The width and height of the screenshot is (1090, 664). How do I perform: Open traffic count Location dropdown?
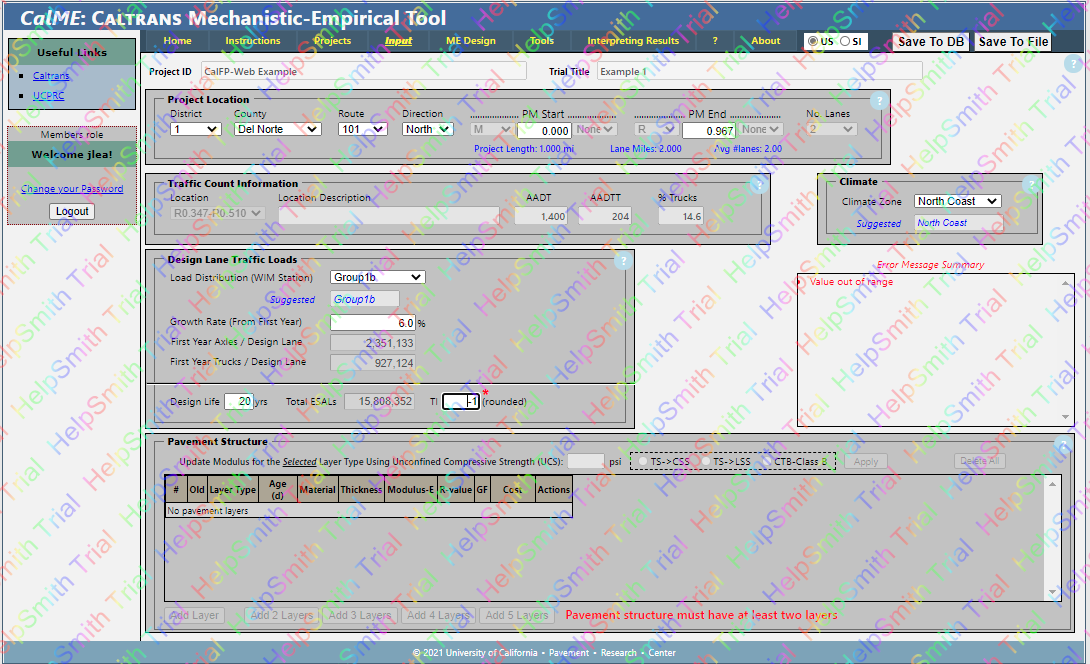click(217, 213)
